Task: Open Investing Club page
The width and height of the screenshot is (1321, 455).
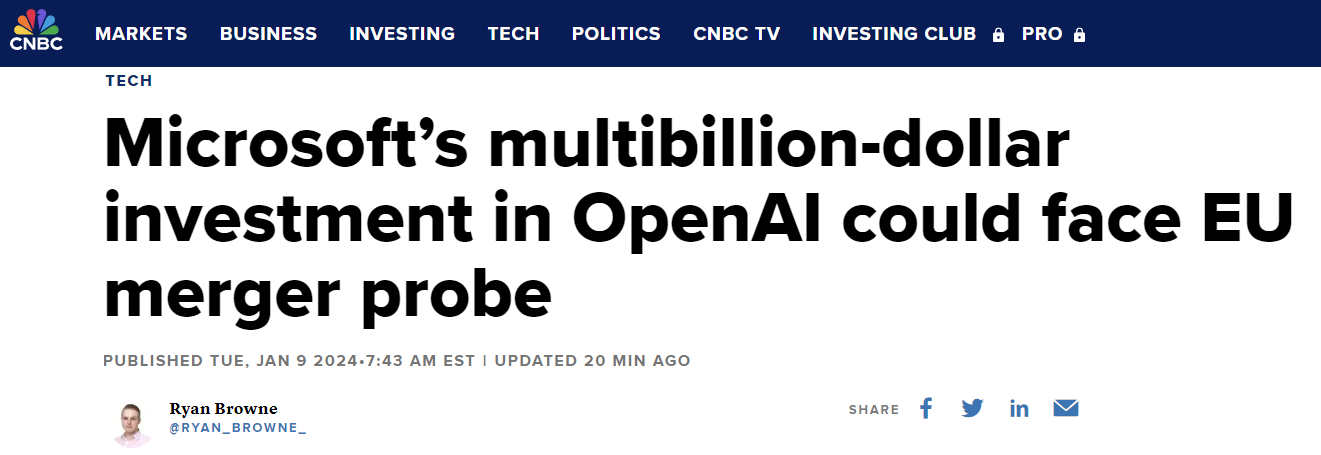Action: (x=893, y=34)
